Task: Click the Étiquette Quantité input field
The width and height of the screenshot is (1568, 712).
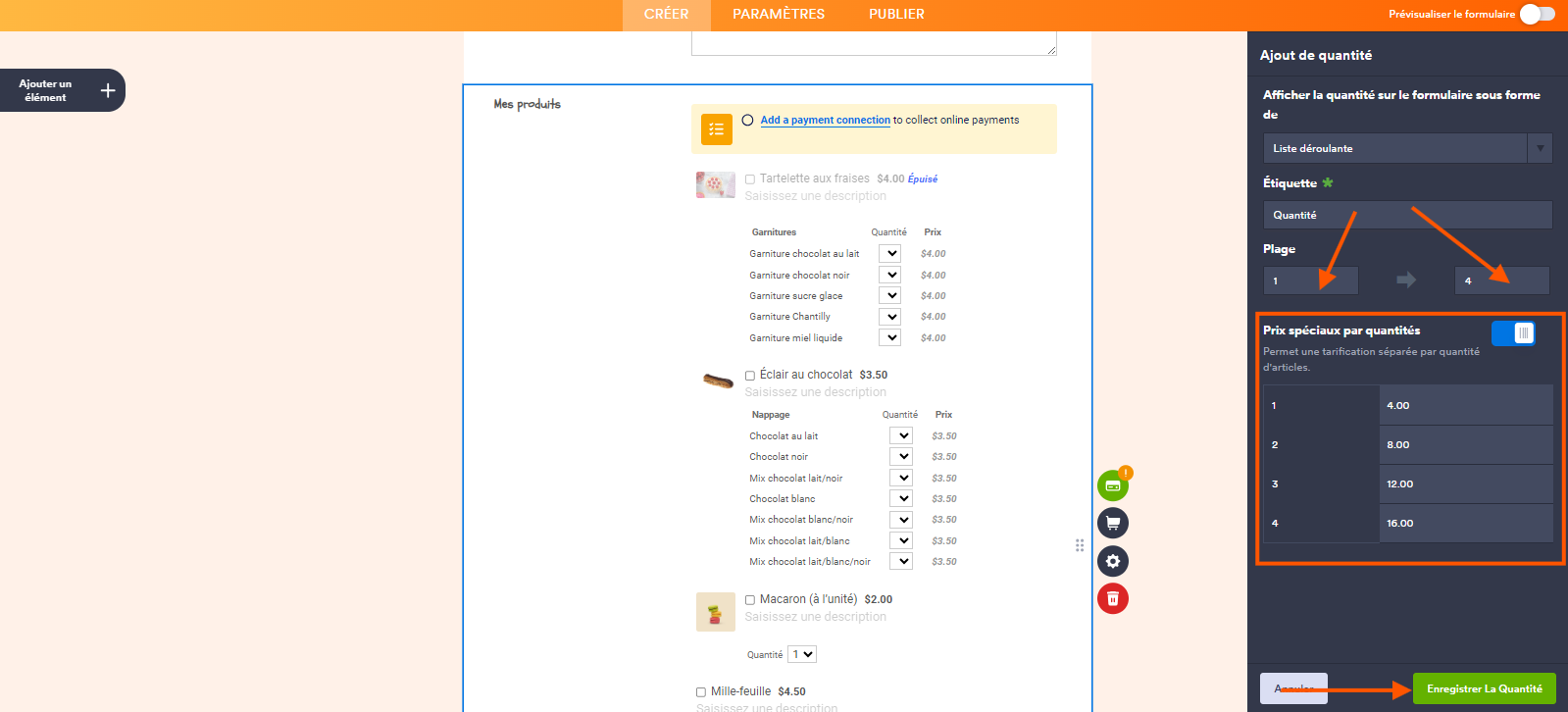Action: click(x=1407, y=215)
